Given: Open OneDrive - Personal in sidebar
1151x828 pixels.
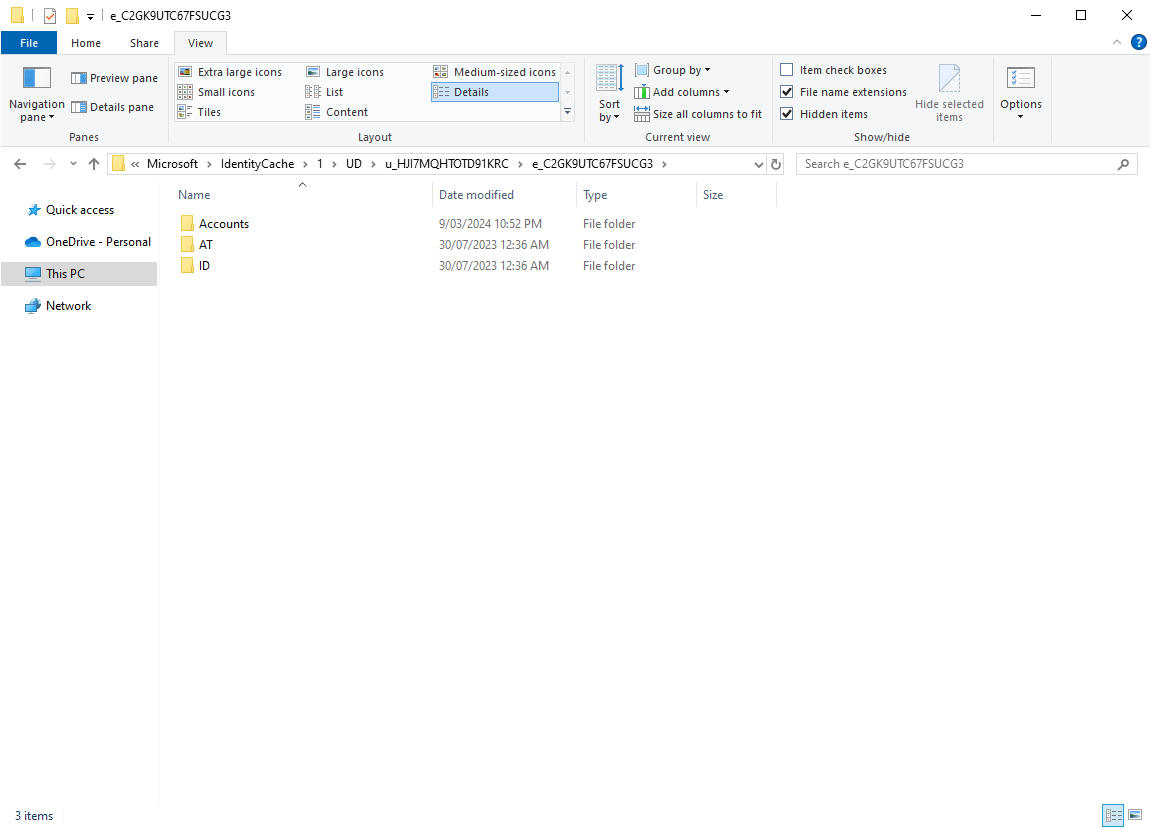Looking at the screenshot, I should pos(95,241).
